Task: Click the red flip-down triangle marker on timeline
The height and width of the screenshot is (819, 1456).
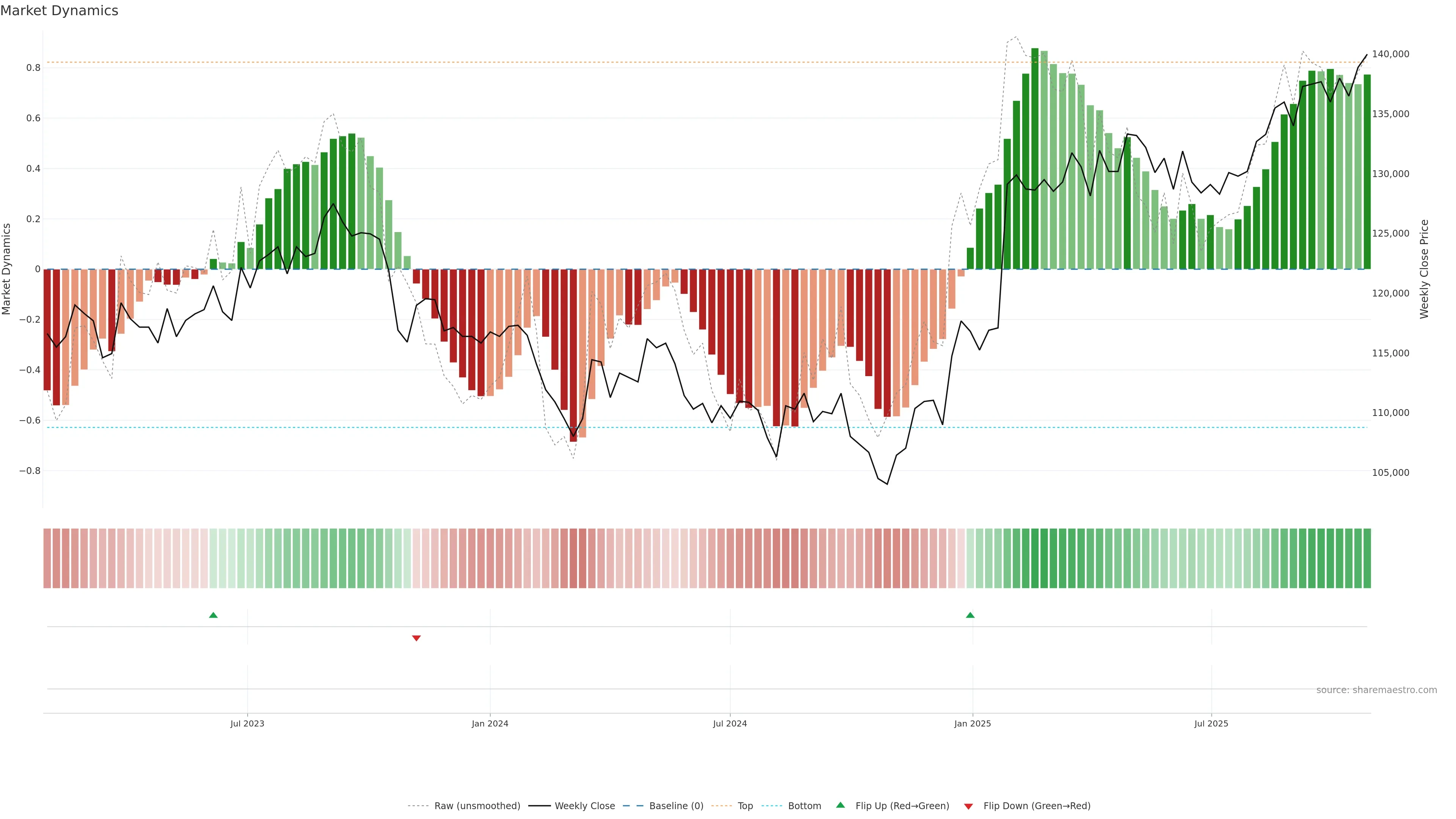Action: [x=417, y=638]
